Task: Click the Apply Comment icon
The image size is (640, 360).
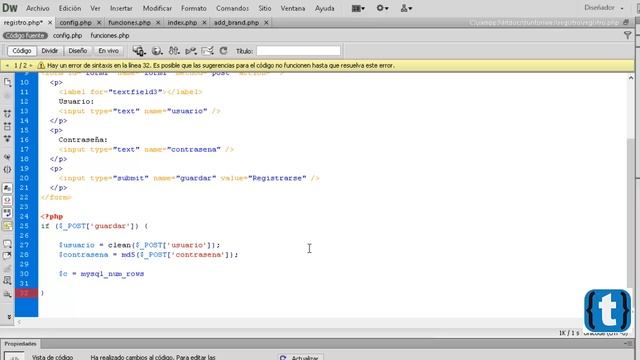Action: (x=7, y=244)
